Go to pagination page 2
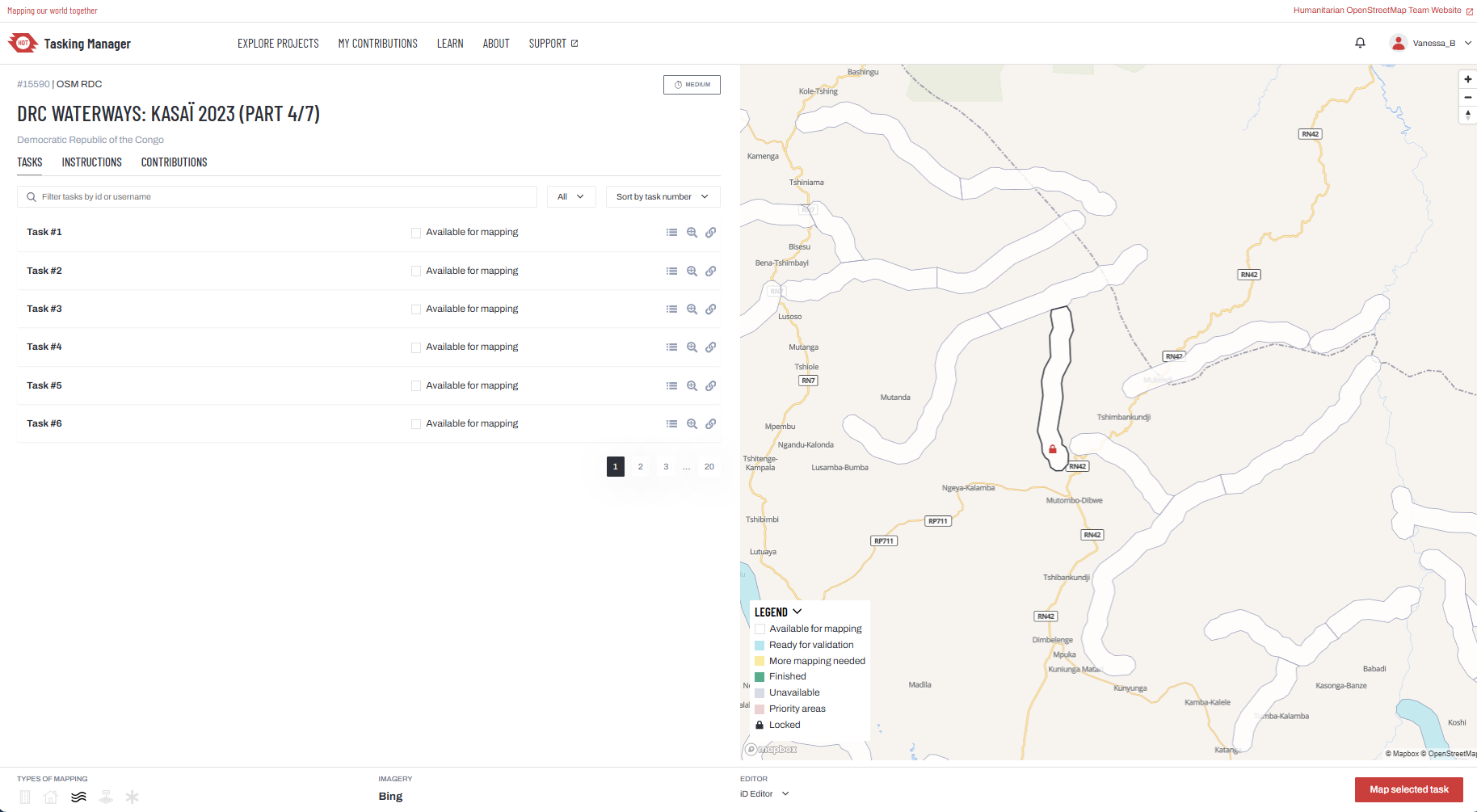Image resolution: width=1477 pixels, height=812 pixels. point(641,467)
